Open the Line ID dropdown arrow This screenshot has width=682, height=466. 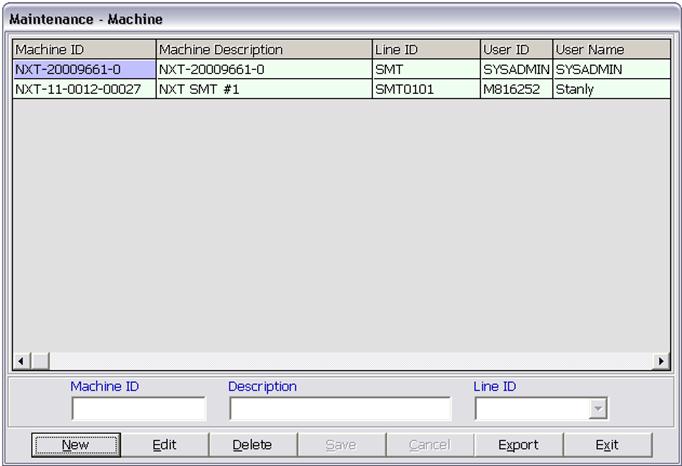[x=598, y=409]
